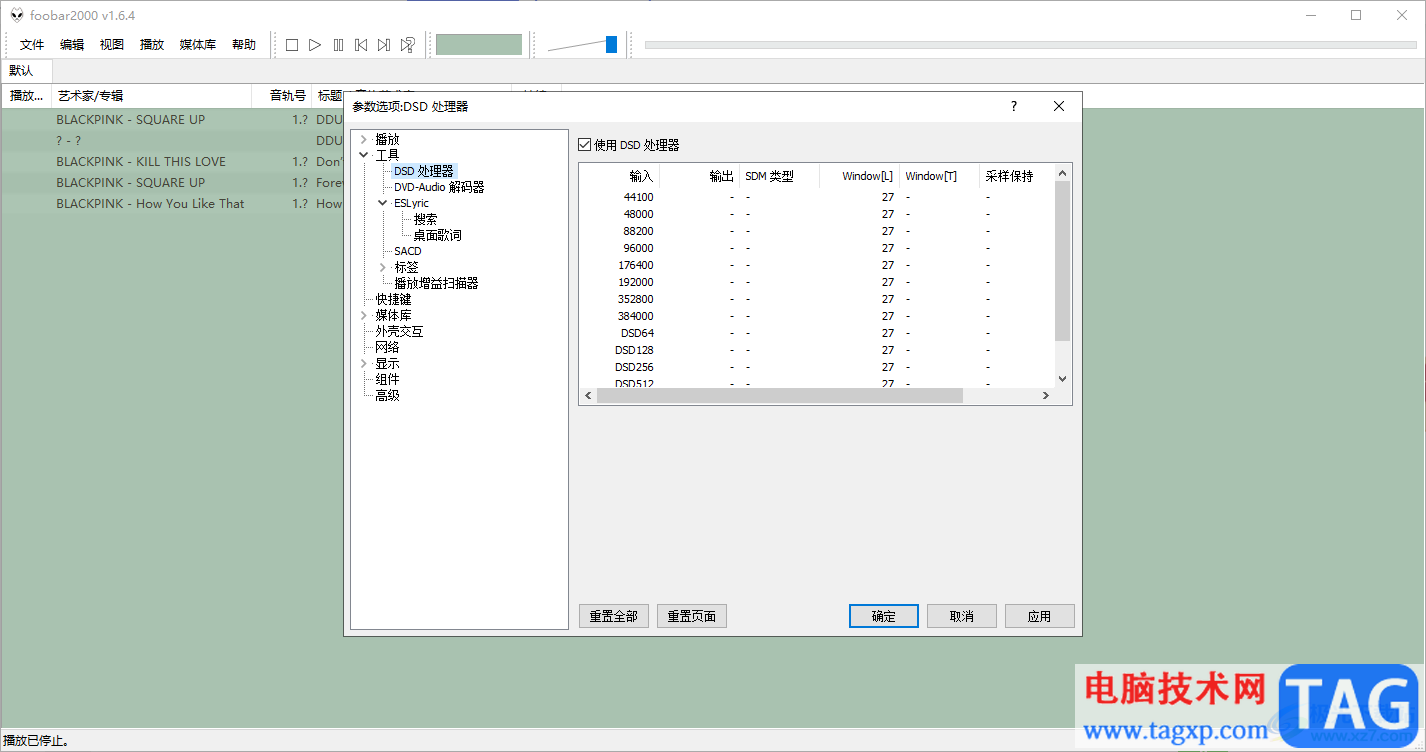Click the 艺术家/专辑 playlist column header
1426x752 pixels.
[x=151, y=96]
